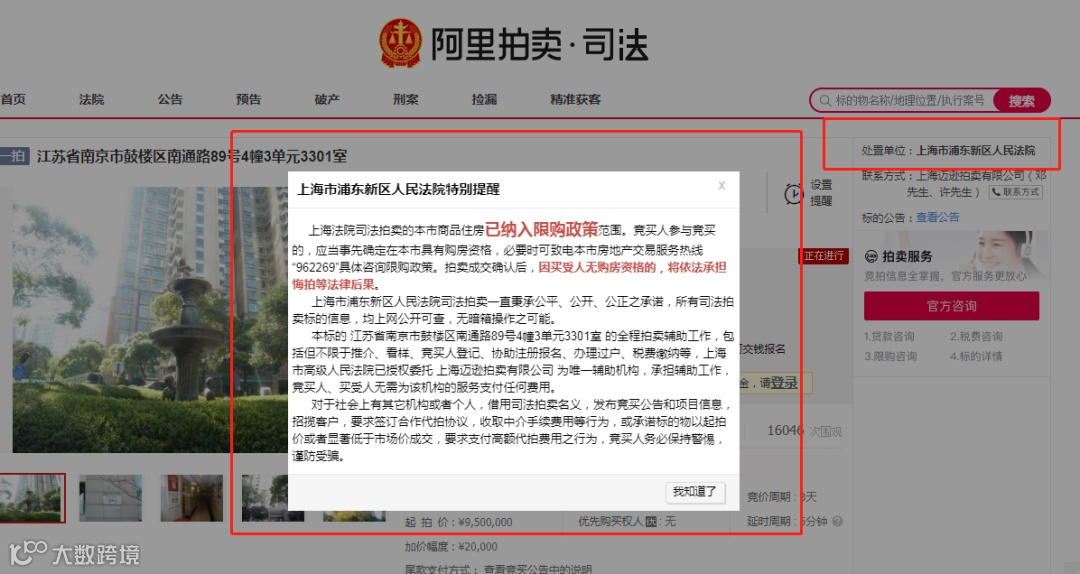The height and width of the screenshot is (574, 1080).
Task: Click the 拍卖服务 headset icon
Action: (x=871, y=256)
